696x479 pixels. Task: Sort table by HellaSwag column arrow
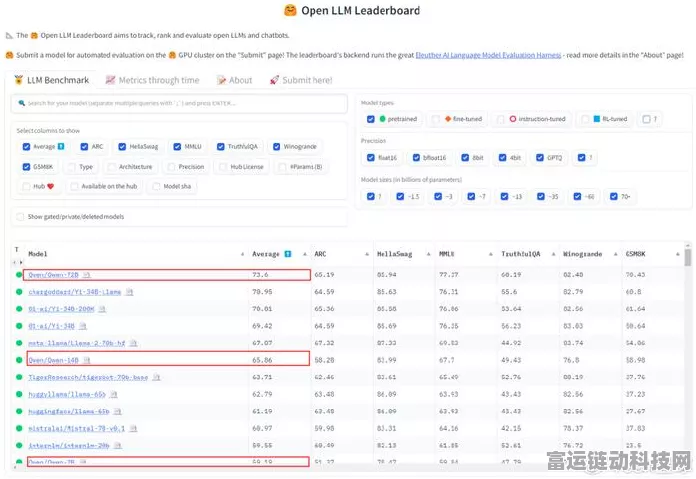[x=428, y=254]
